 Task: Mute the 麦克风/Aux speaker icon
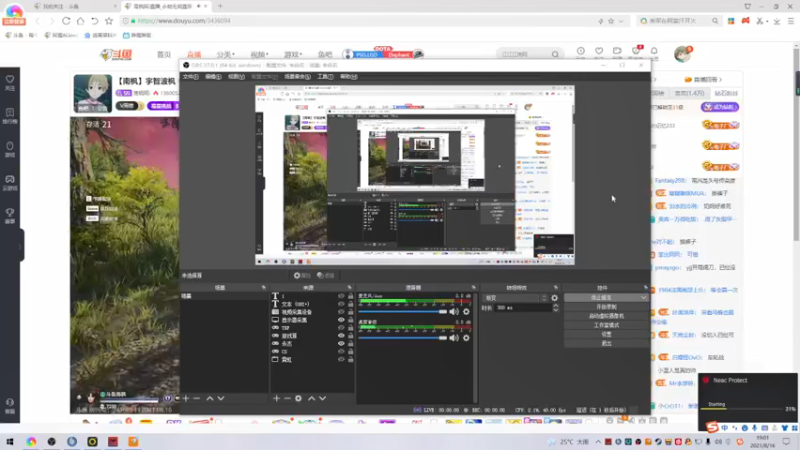(454, 312)
